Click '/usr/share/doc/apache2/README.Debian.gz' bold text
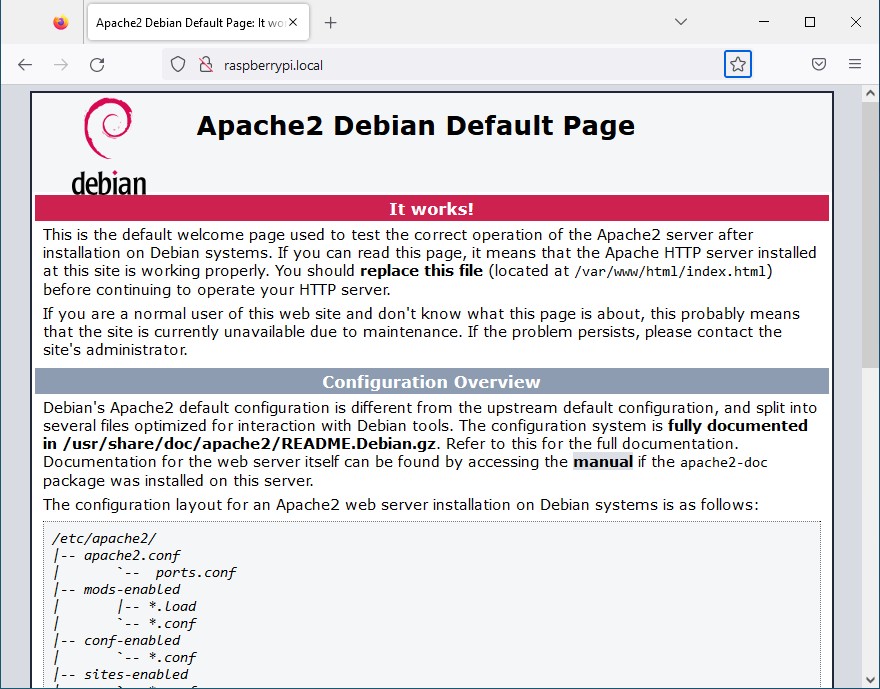 [x=249, y=444]
